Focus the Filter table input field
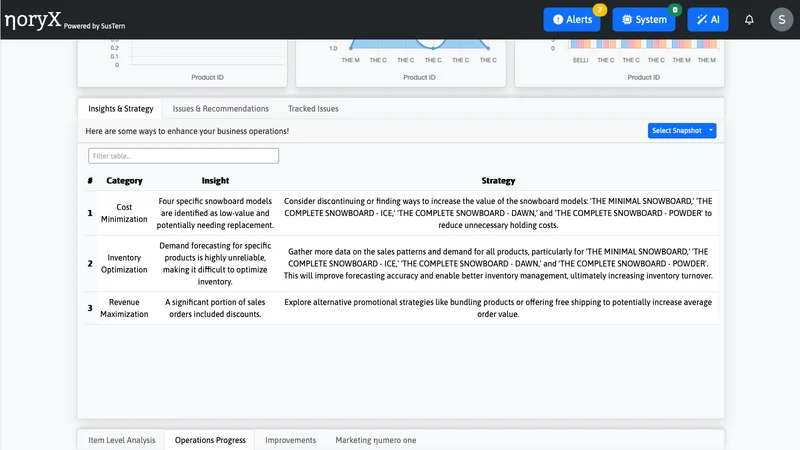This screenshot has width=800, height=450. (183, 156)
